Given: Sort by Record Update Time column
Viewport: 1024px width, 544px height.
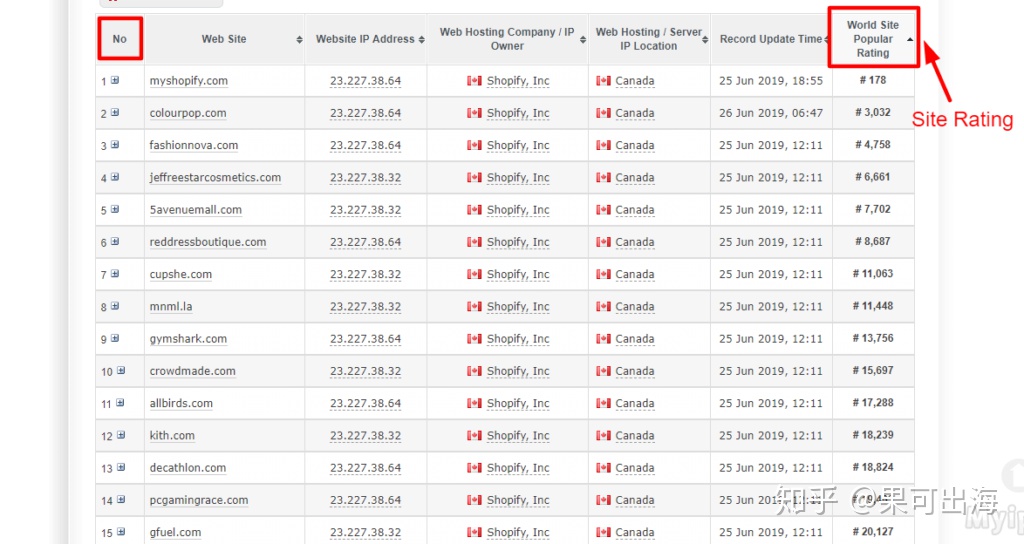Looking at the screenshot, I should click(x=827, y=39).
